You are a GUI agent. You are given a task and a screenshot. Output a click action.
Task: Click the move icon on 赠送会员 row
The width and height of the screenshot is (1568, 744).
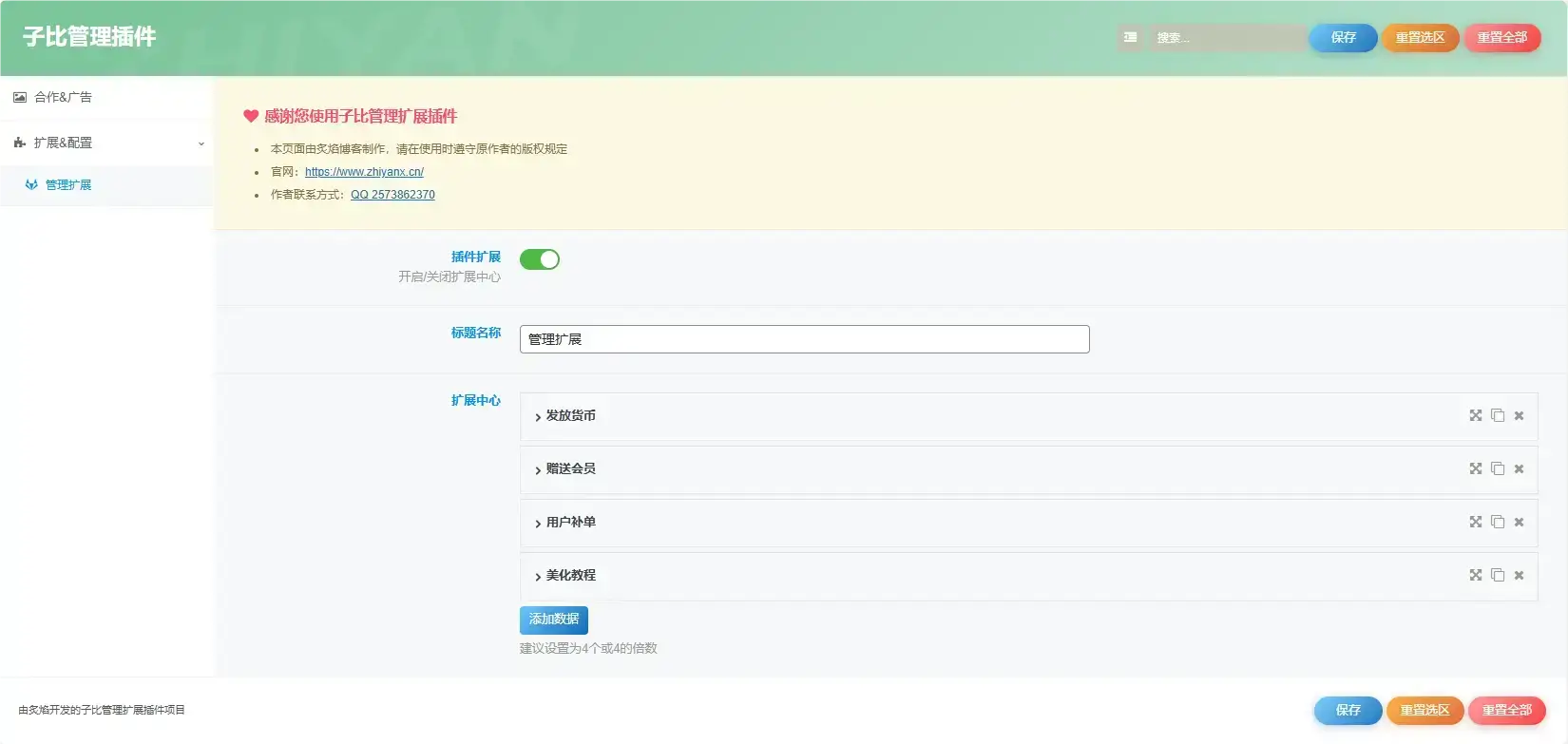click(x=1476, y=468)
